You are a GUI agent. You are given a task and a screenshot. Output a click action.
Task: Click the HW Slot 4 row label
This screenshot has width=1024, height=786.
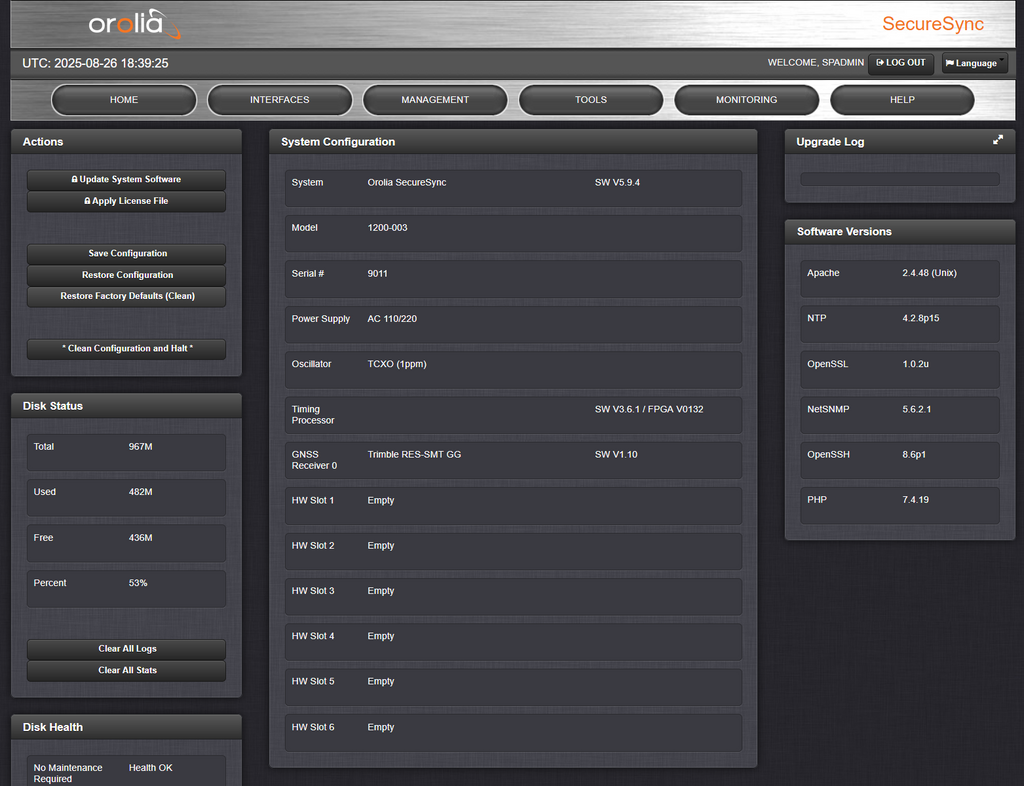(x=313, y=636)
